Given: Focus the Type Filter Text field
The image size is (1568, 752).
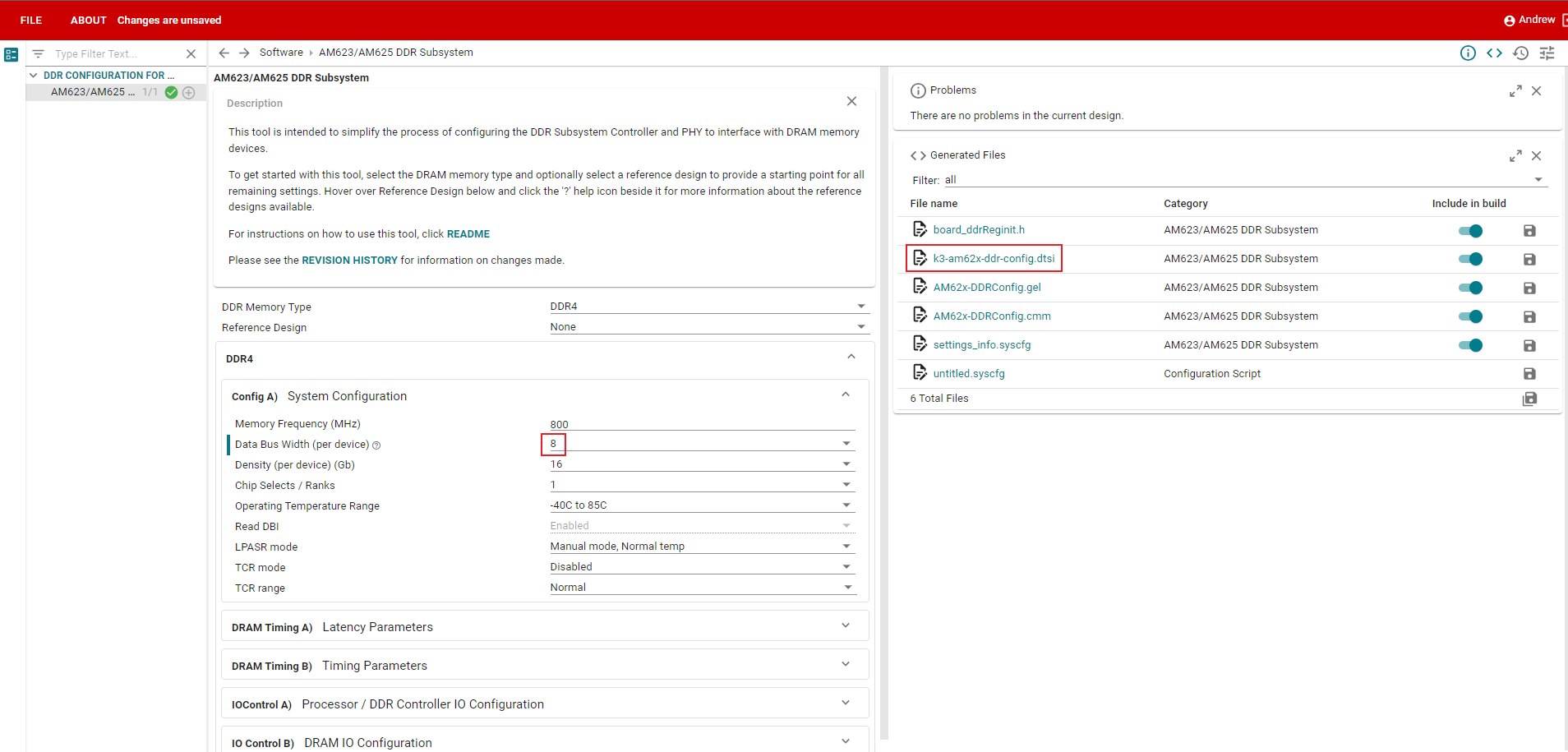Looking at the screenshot, I should [x=115, y=53].
